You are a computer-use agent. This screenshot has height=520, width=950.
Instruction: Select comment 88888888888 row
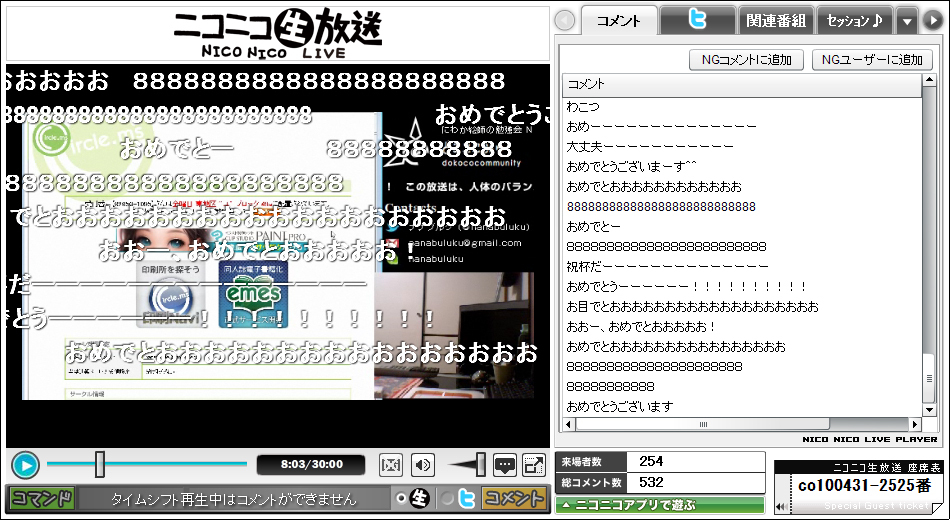[x=742, y=387]
